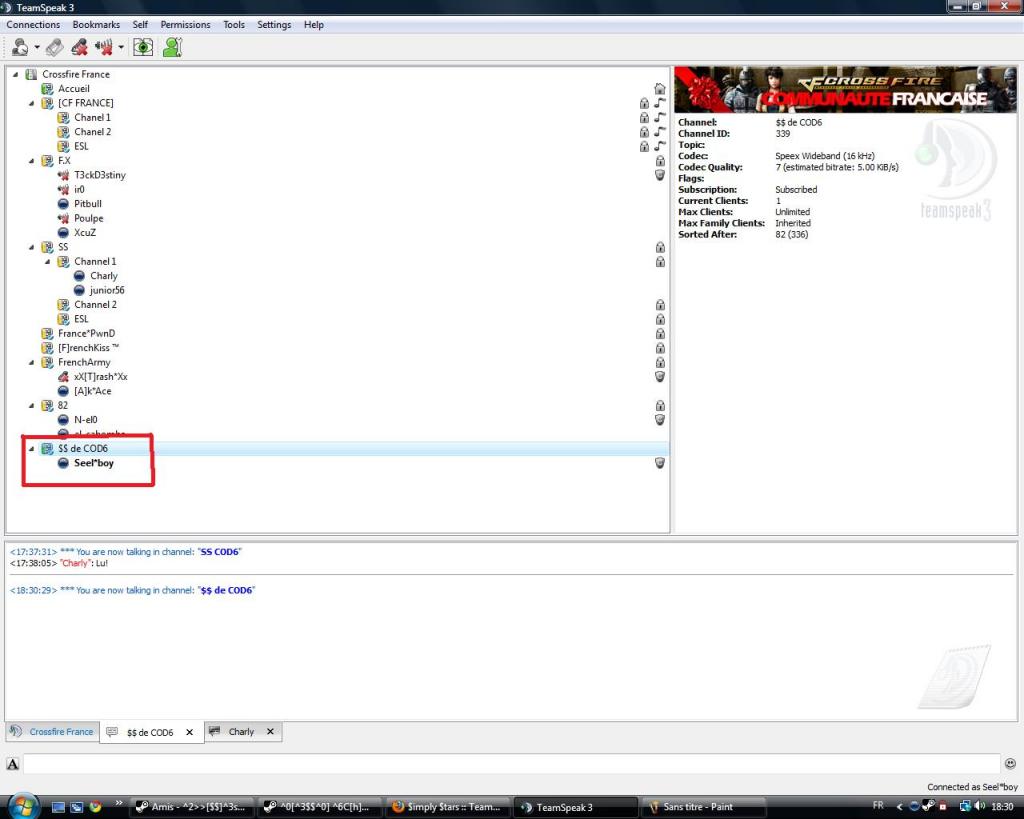1024x819 pixels.
Task: Click the taskbar clock showing 18:30
Action: [x=1002, y=807]
